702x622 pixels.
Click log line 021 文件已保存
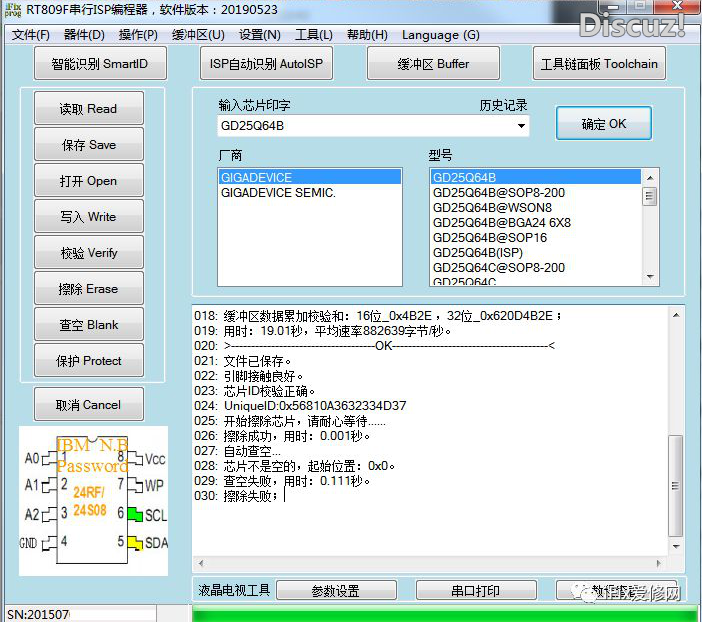243,361
